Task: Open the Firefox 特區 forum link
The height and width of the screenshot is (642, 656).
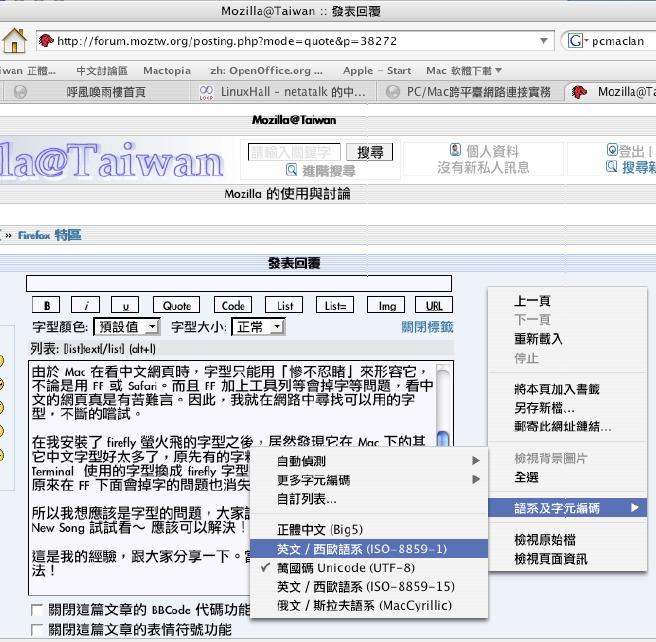Action: click(49, 235)
